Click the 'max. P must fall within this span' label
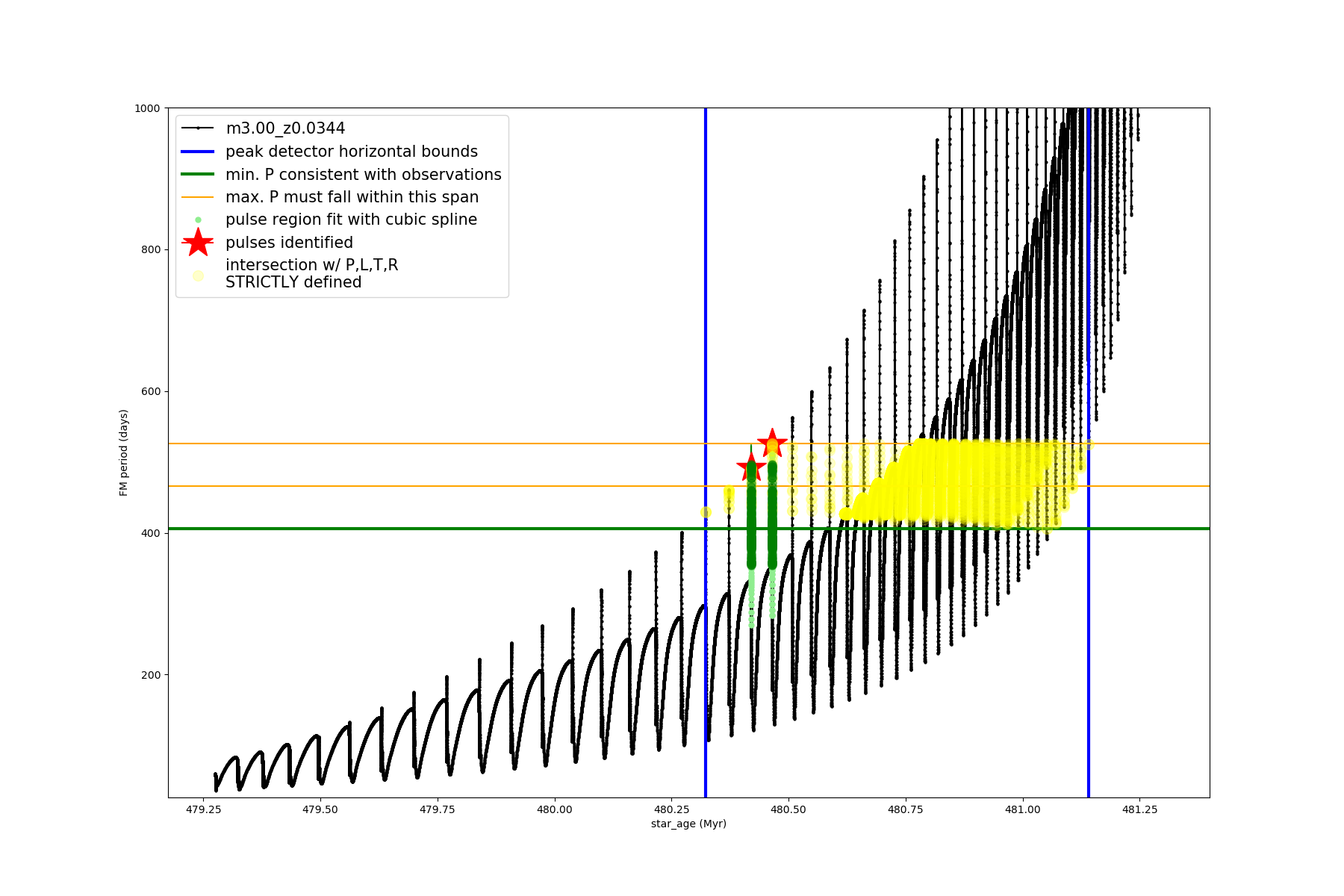Image resolution: width=1344 pixels, height=896 pixels. pos(352,197)
